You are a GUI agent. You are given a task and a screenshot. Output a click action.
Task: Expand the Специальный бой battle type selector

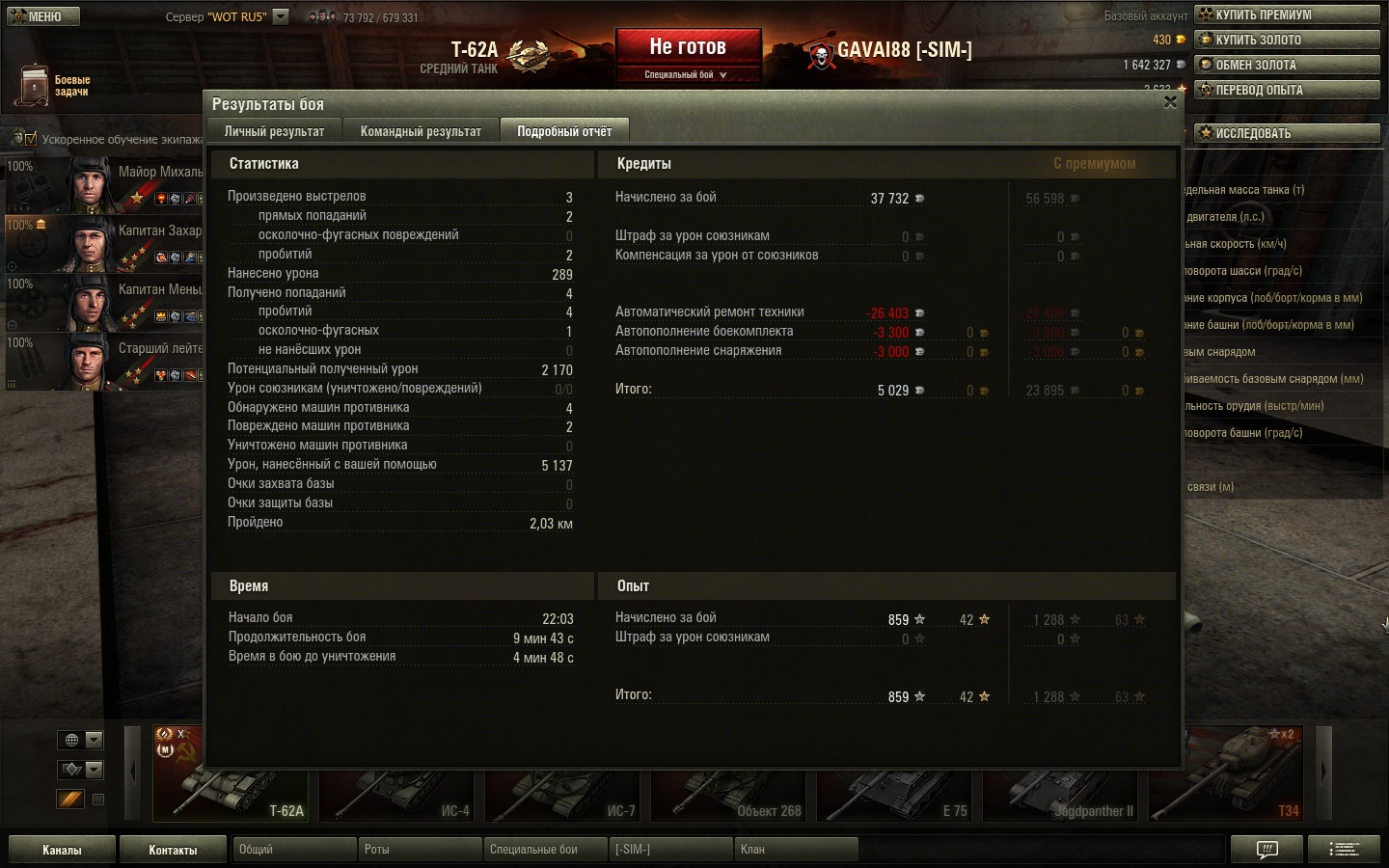tap(687, 74)
